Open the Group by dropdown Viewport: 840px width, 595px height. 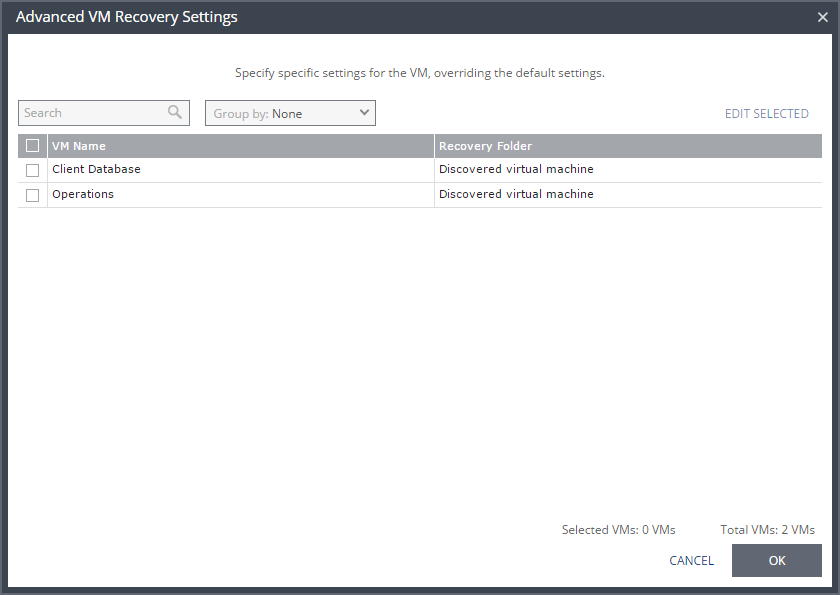[290, 113]
